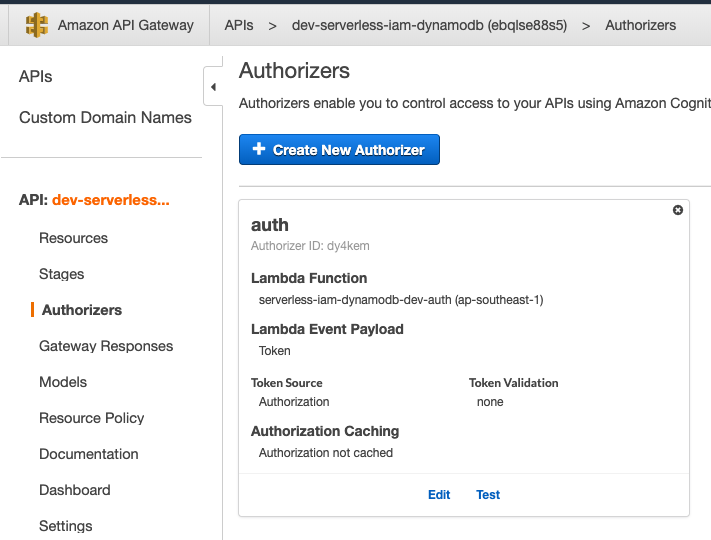Open Gateway Responses
The width and height of the screenshot is (711, 540).
106,346
